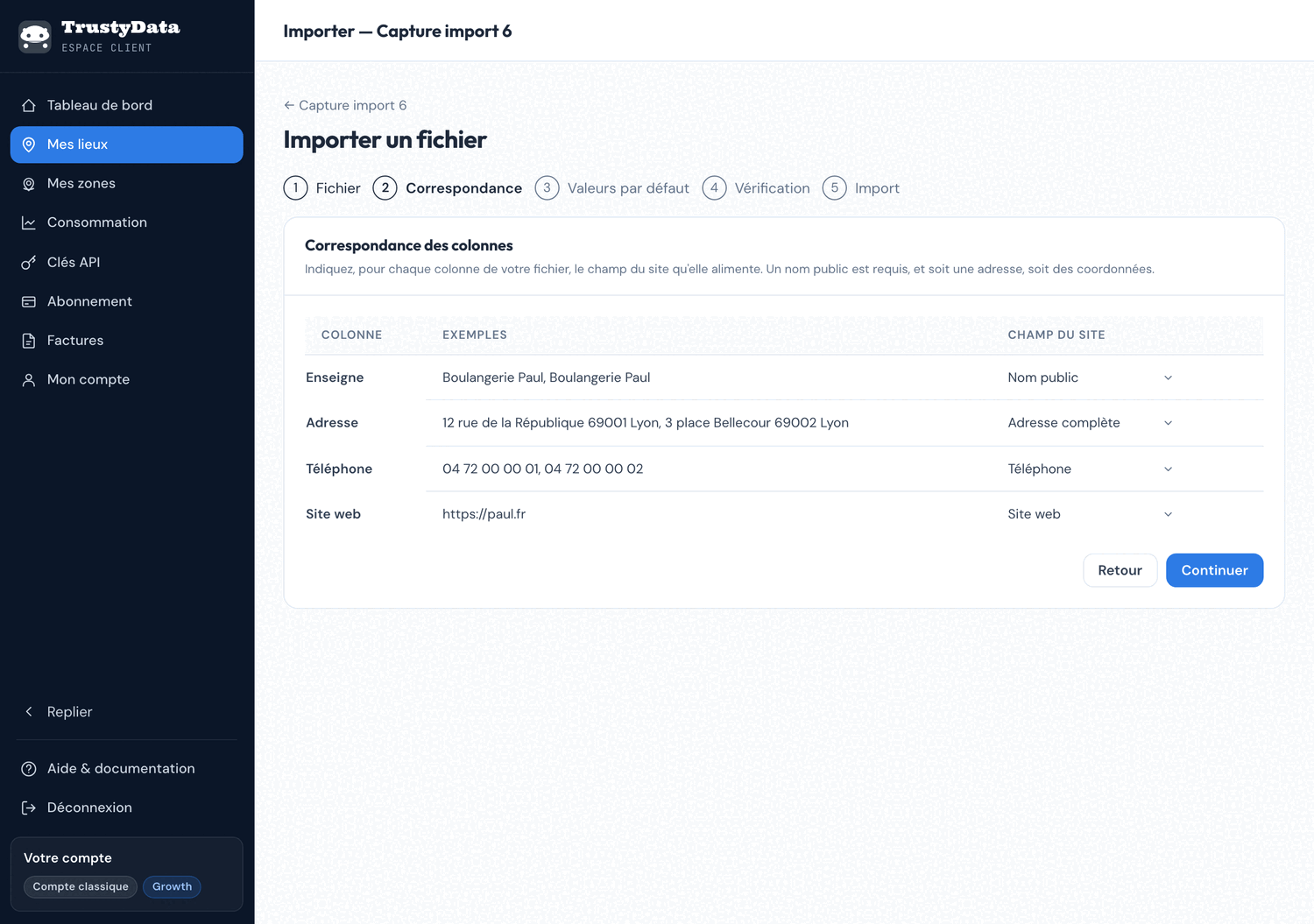
Task: Expand the Enseigne field dropdown (Nom public)
Action: [x=1090, y=377]
